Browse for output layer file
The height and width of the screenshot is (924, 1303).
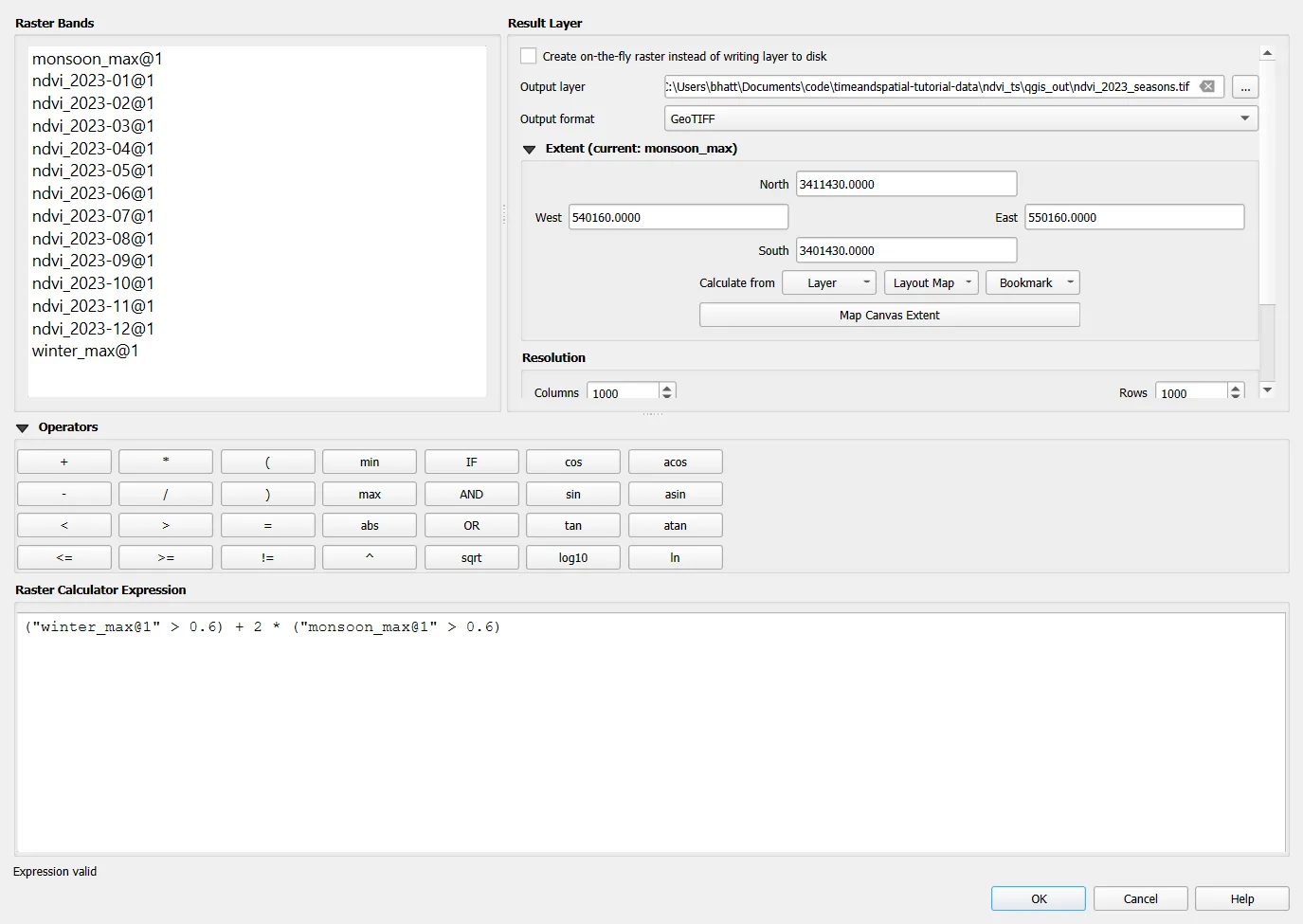pyautogui.click(x=1245, y=87)
